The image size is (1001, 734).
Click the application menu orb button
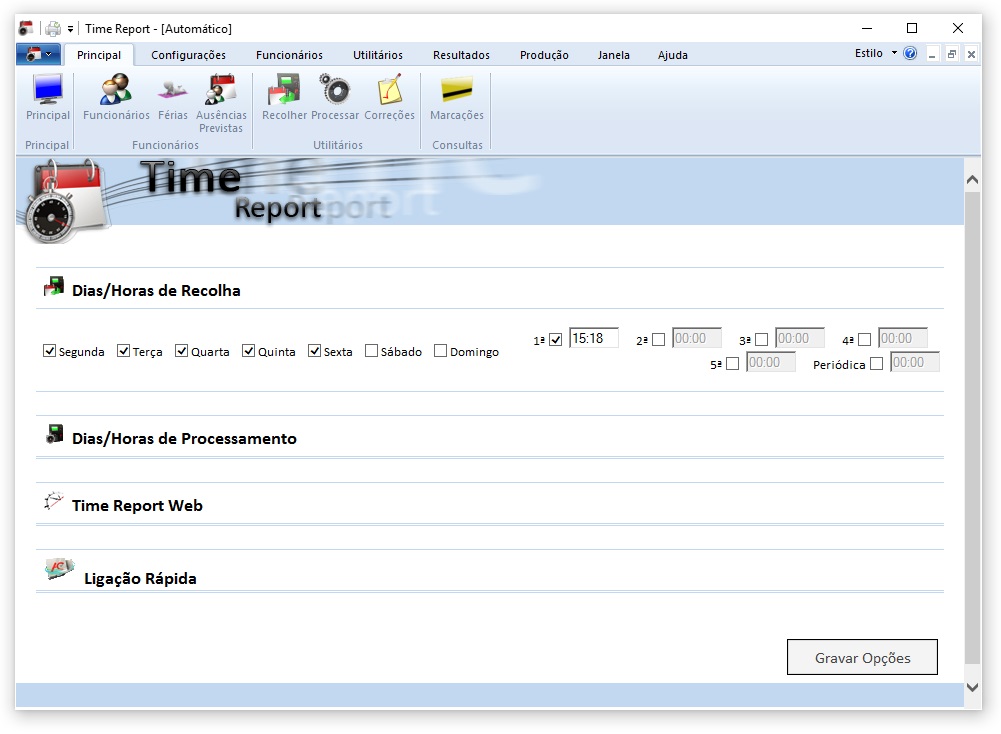38,55
